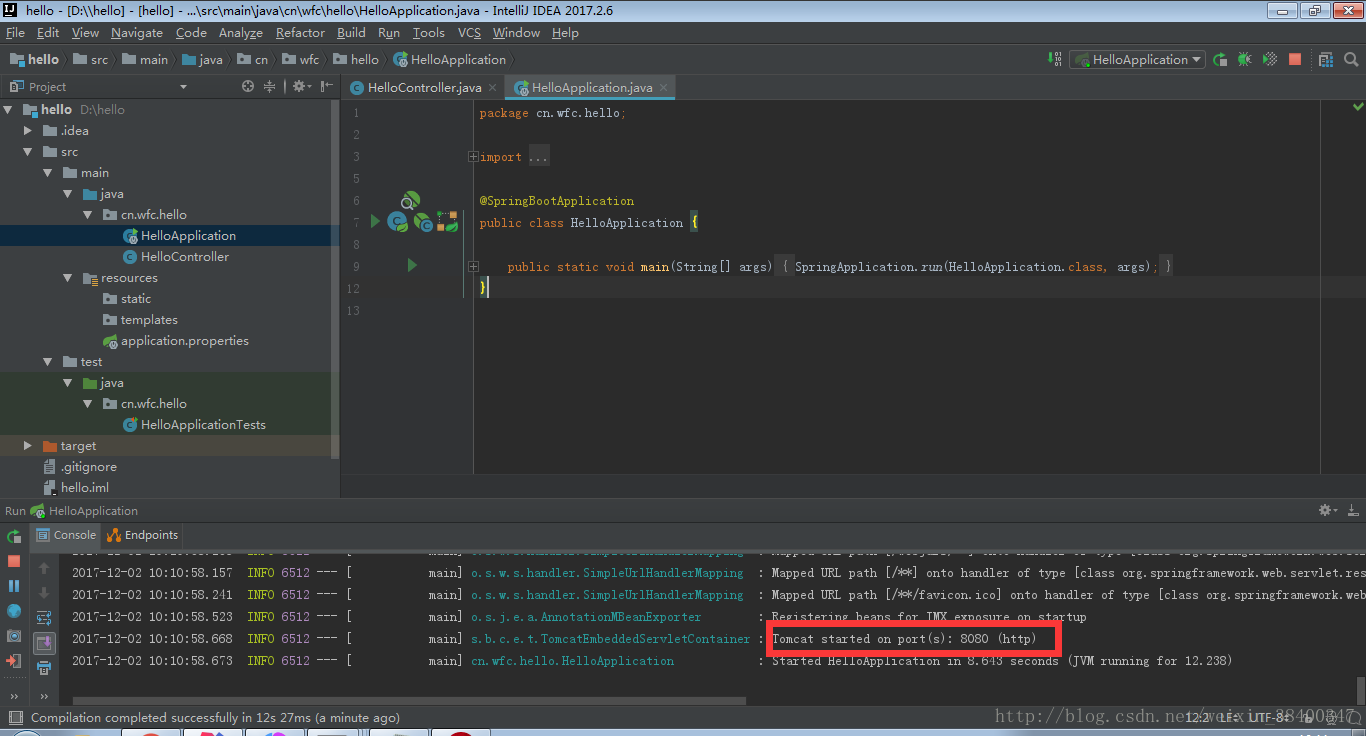Screen dimensions: 1366x736
Task: Click '@SpringBootApplication' annotation in editor
Action: point(557,201)
